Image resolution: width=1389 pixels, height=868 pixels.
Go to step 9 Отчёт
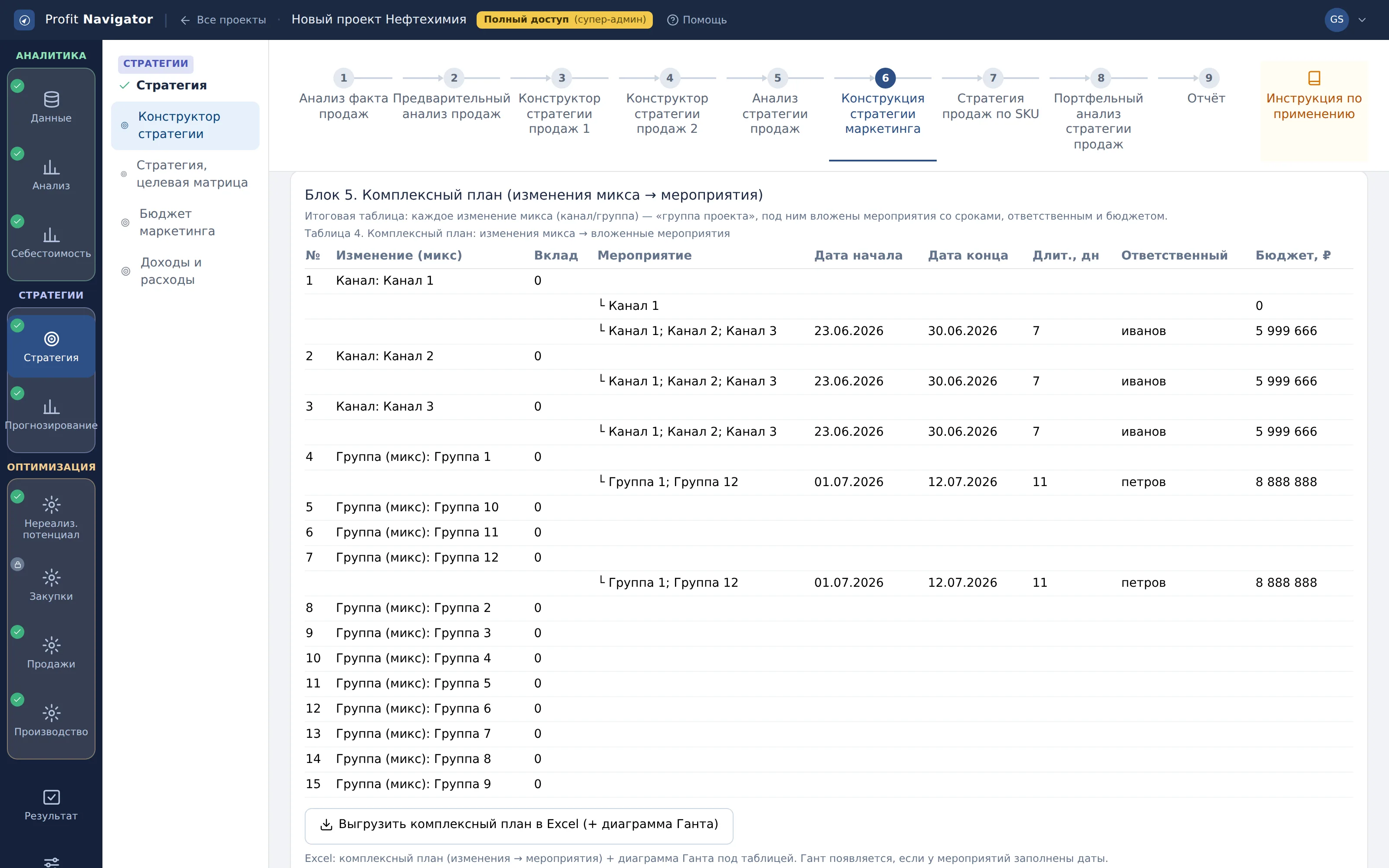(x=1207, y=88)
